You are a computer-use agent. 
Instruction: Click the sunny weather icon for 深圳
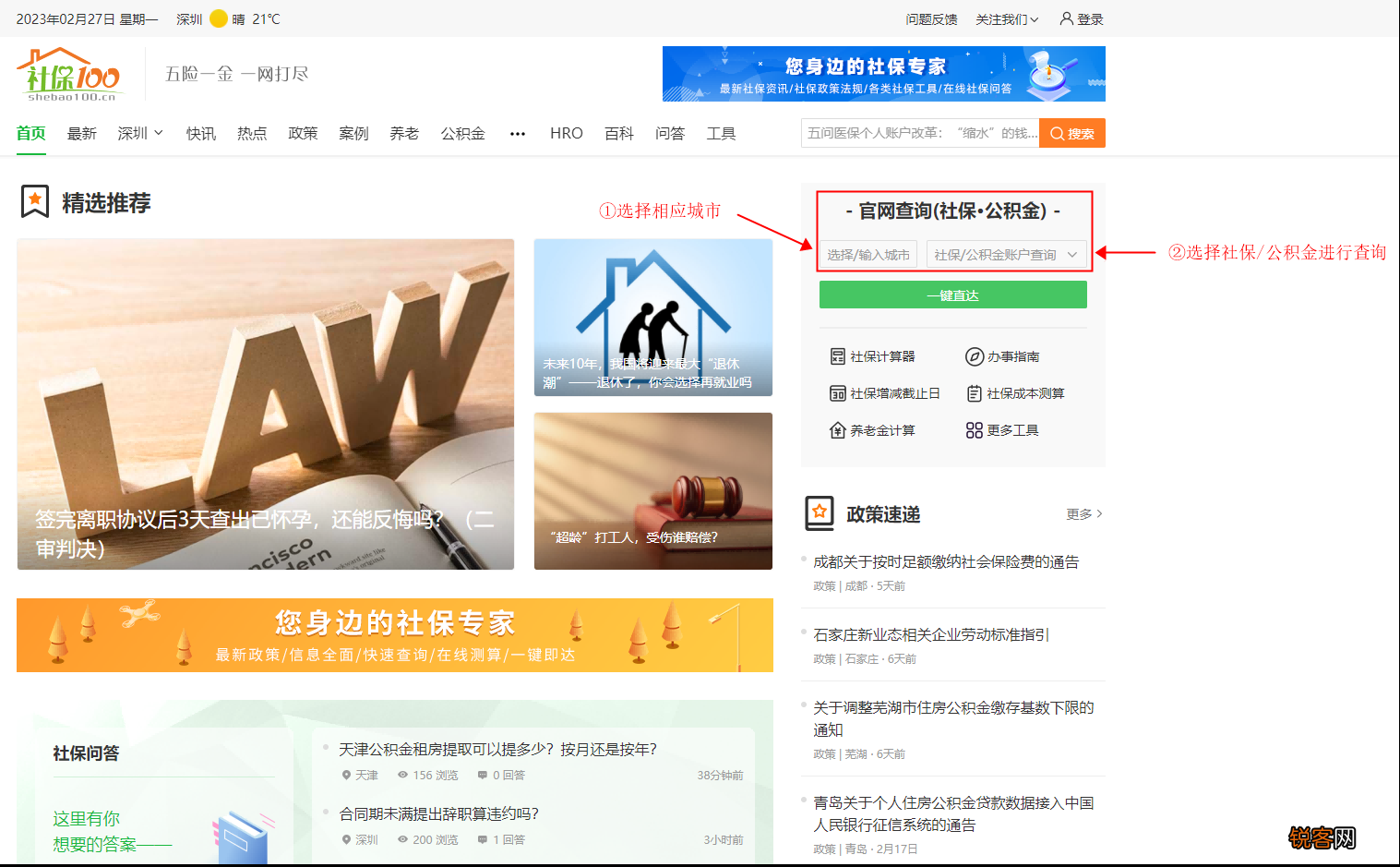[218, 18]
